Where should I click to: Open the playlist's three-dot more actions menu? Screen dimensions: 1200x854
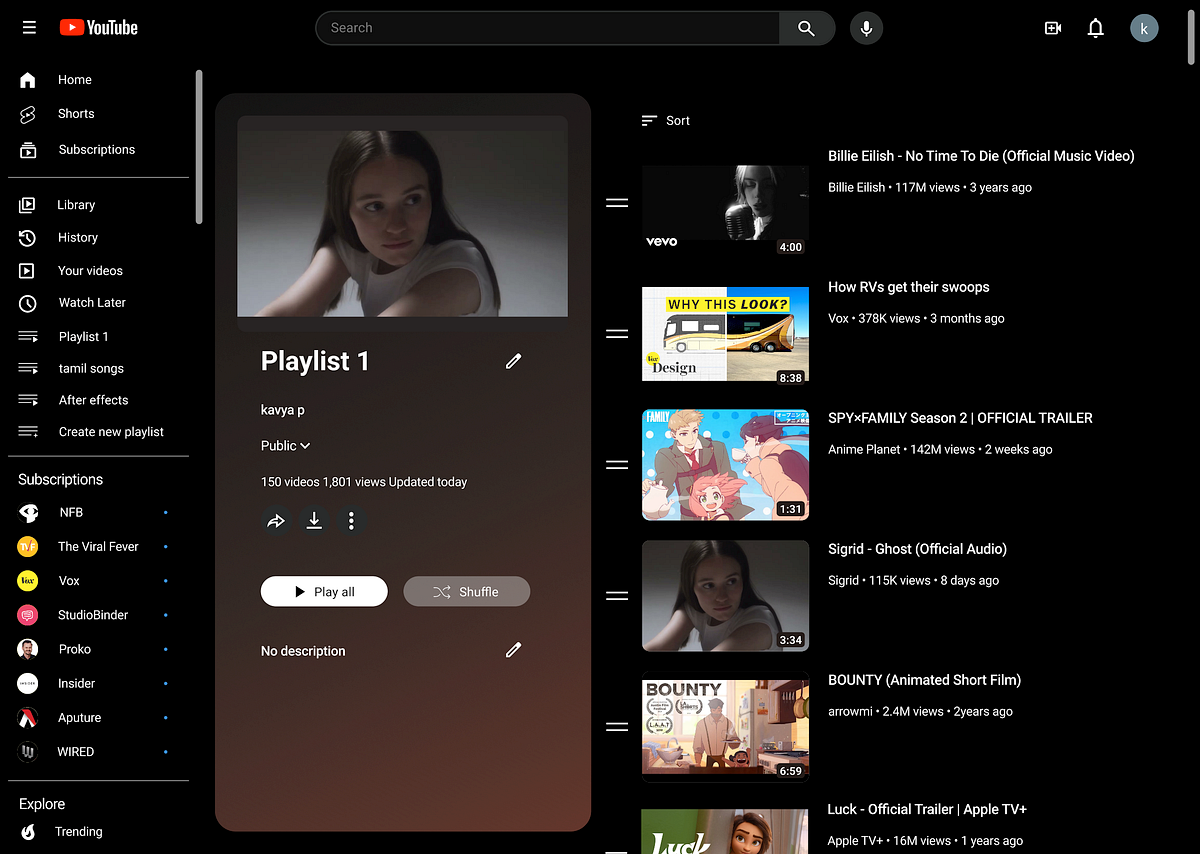coord(351,521)
